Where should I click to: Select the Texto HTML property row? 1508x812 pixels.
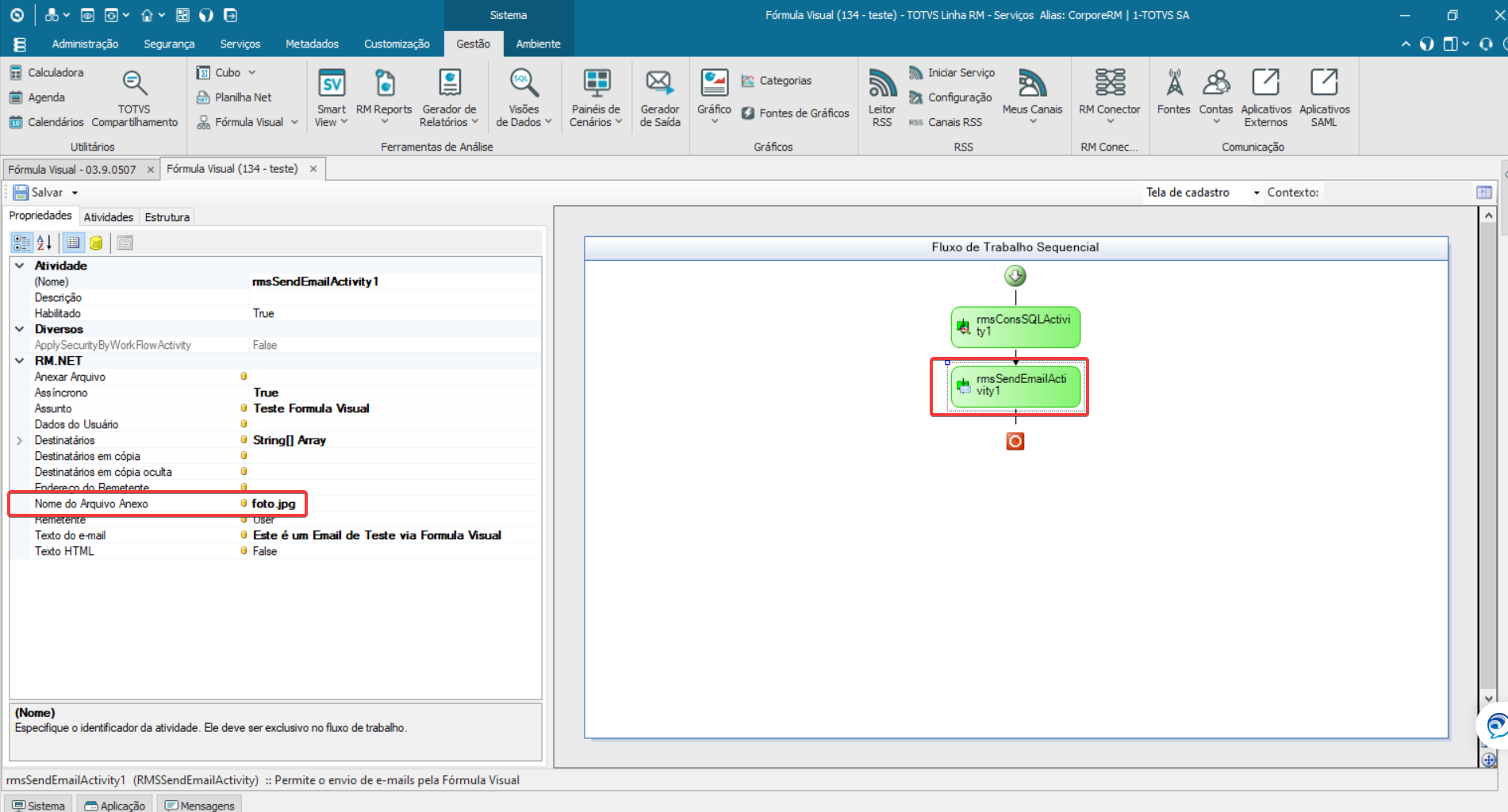275,551
